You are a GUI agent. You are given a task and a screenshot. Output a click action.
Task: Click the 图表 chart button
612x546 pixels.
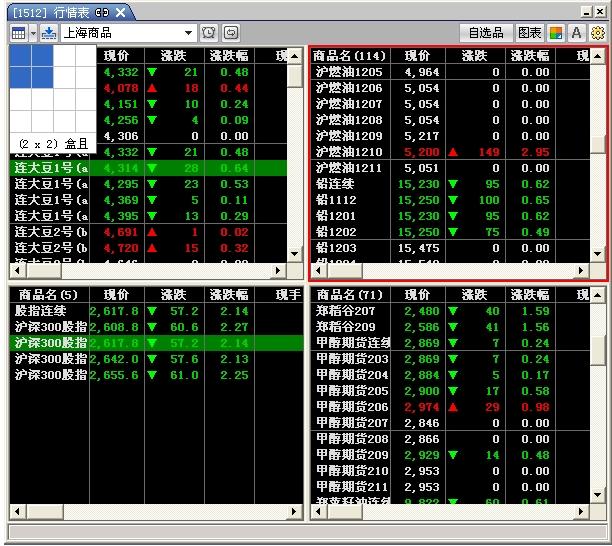pyautogui.click(x=529, y=33)
